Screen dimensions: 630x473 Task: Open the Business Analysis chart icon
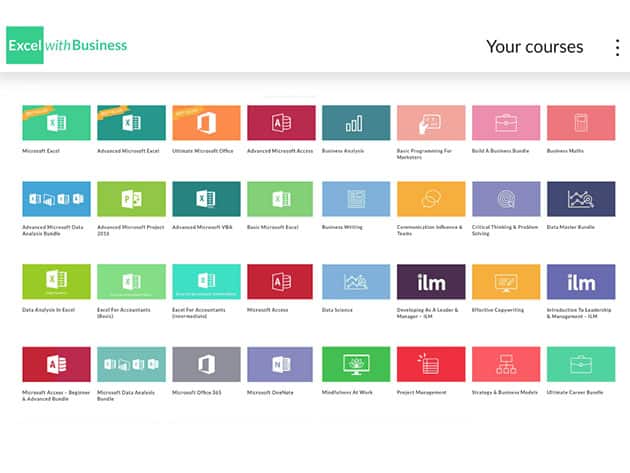tap(356, 122)
